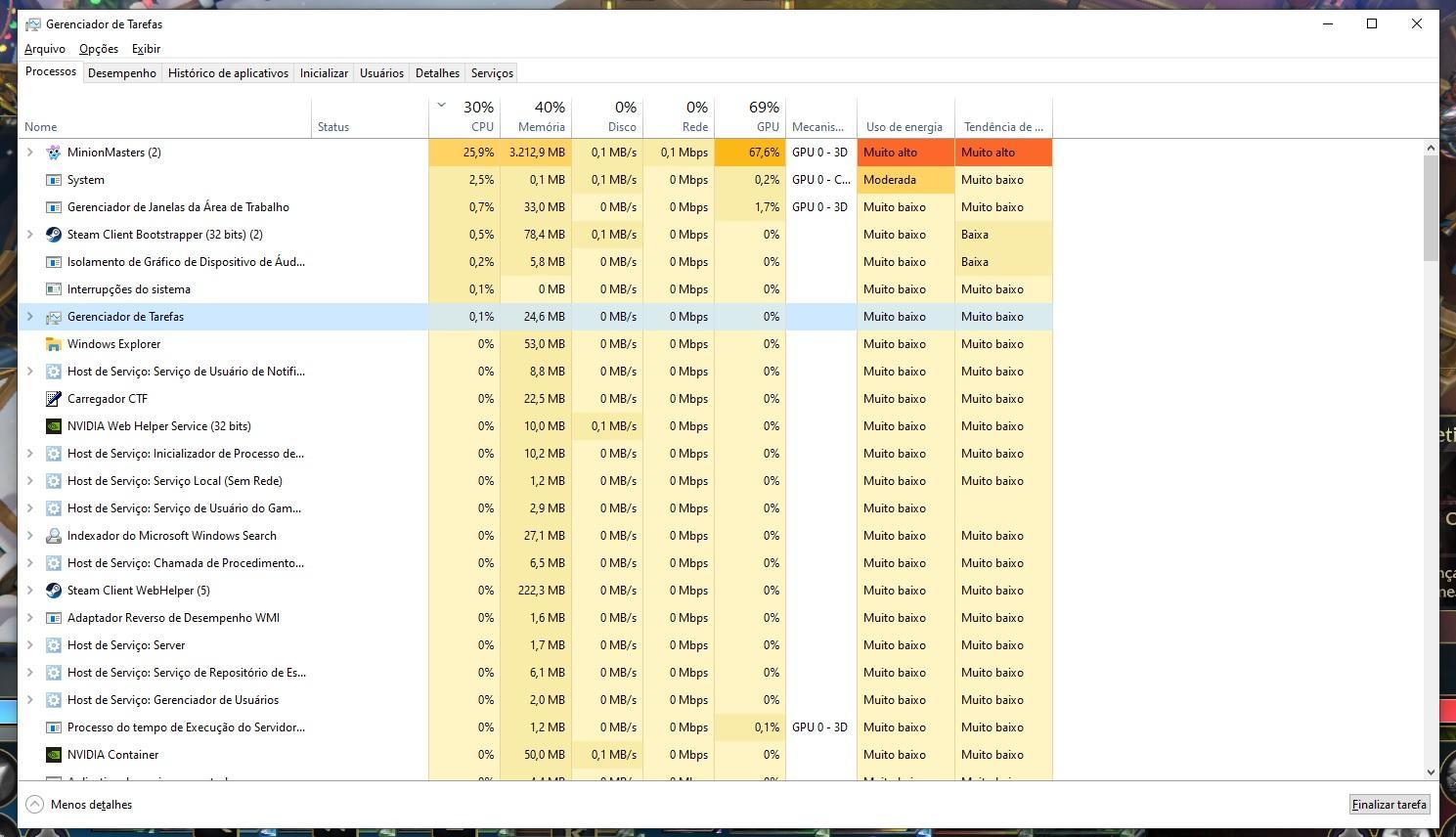Click the Interrupções do sistema icon
The height and width of the screenshot is (837, 1456).
(54, 289)
